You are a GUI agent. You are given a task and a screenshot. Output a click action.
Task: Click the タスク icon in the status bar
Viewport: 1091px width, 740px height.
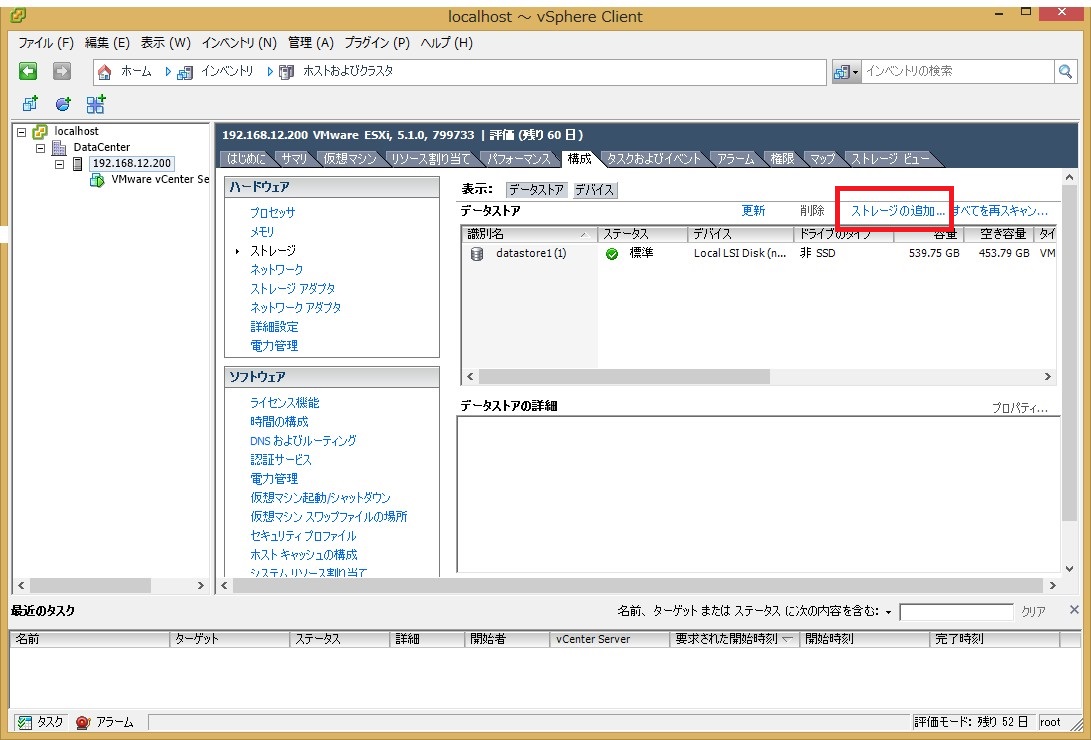tap(25, 723)
